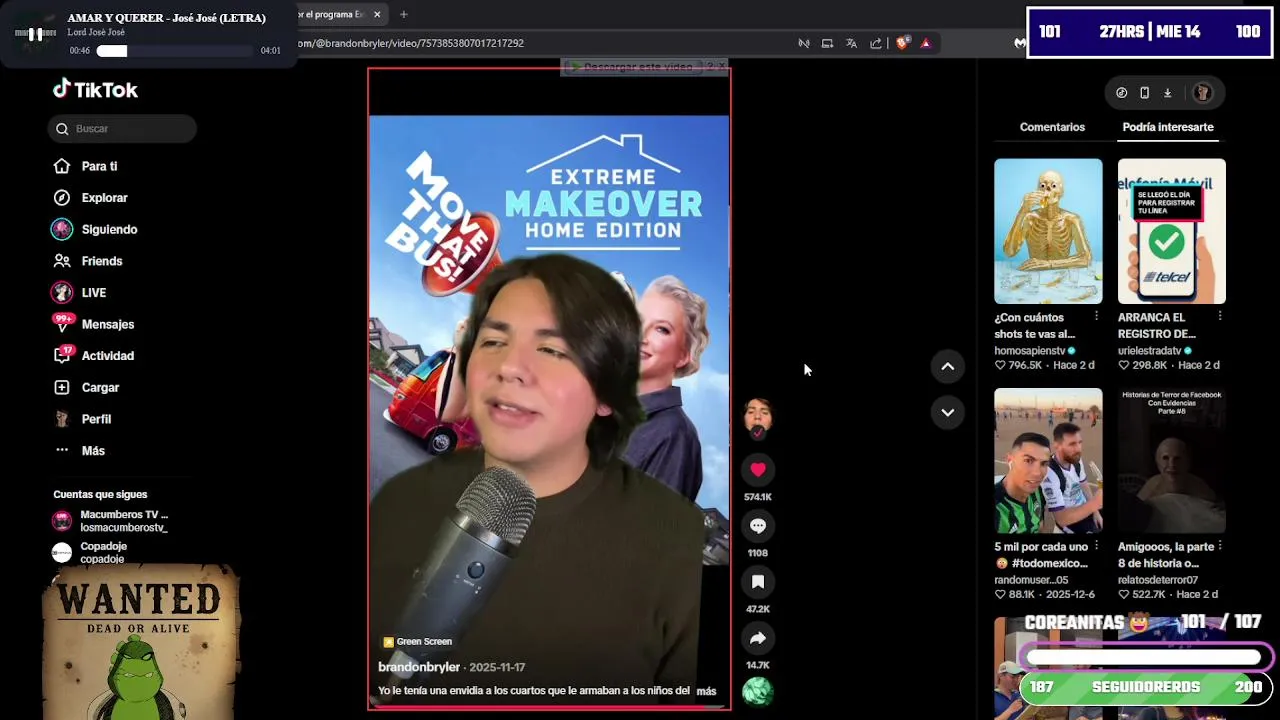
Task: Open Explorar in sidebar
Action: tap(104, 198)
